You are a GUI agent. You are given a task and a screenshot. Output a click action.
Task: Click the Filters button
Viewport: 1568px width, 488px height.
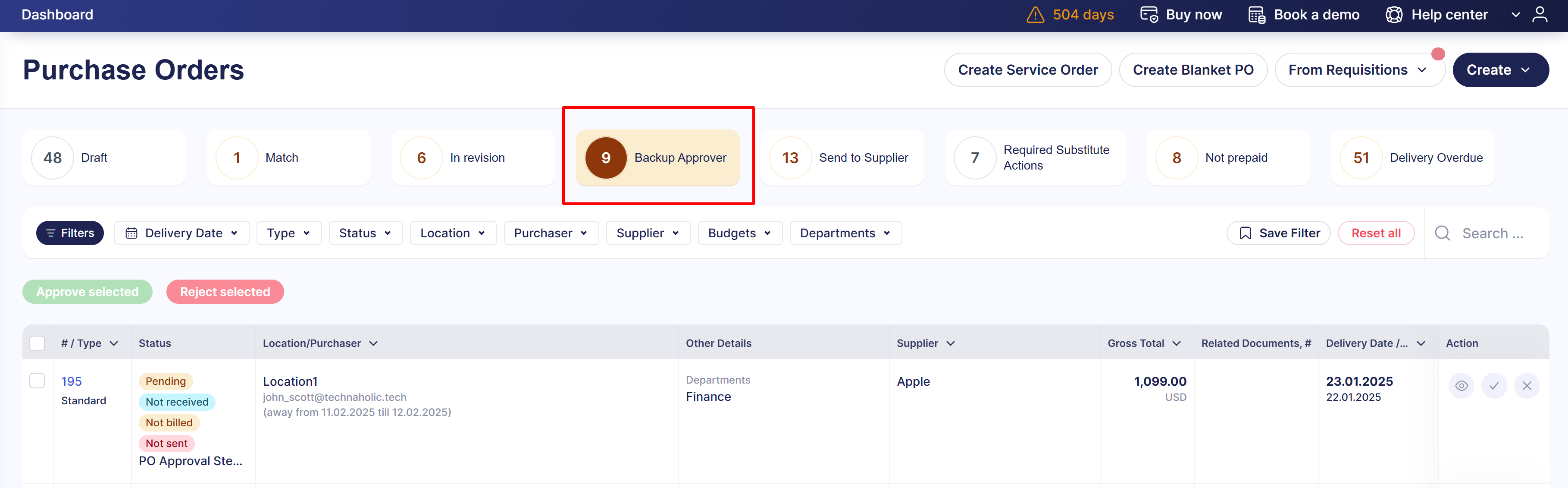[x=70, y=233]
